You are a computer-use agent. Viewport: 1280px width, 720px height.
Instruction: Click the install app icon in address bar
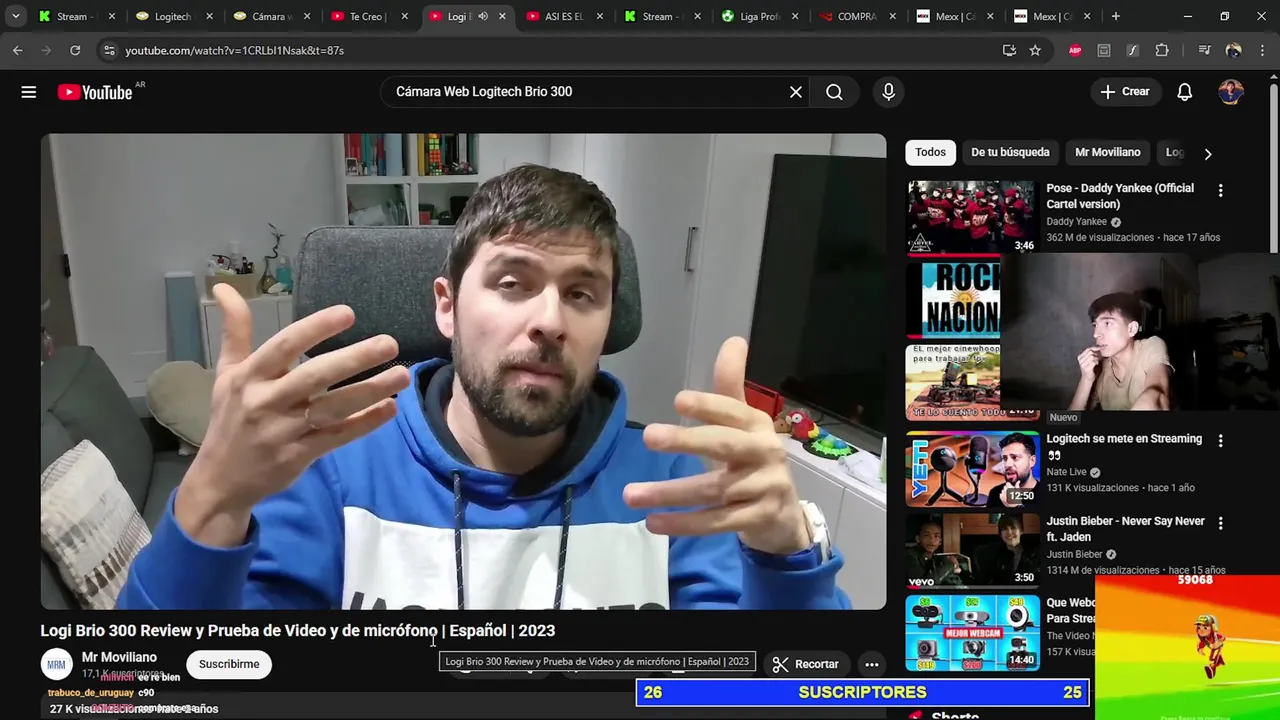point(1009,50)
